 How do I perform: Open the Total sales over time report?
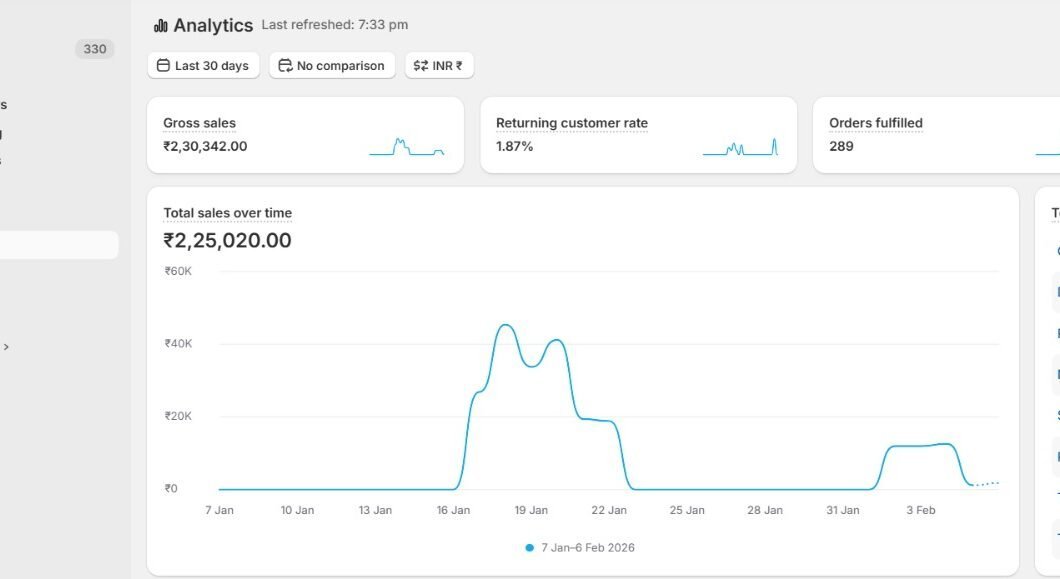pyautogui.click(x=227, y=213)
